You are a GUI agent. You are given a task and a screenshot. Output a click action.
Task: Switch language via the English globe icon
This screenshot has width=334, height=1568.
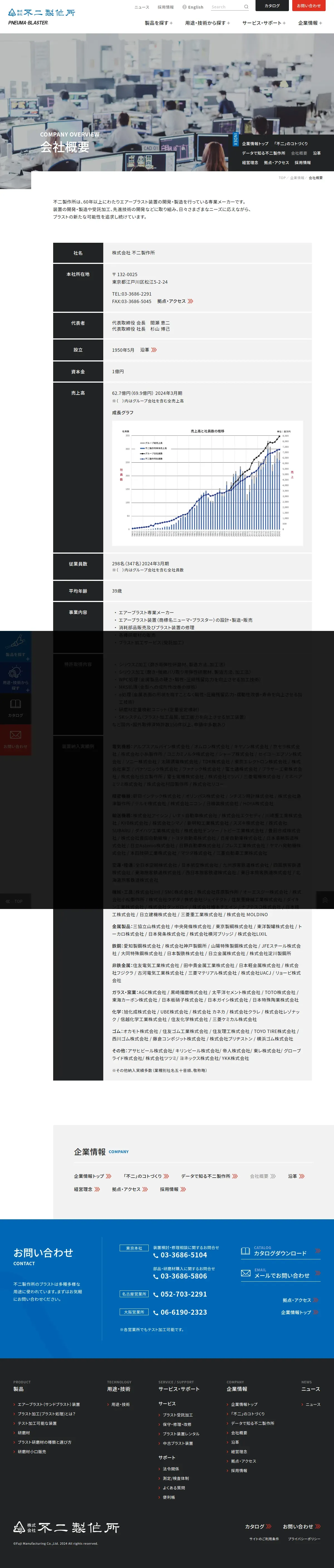(193, 7)
